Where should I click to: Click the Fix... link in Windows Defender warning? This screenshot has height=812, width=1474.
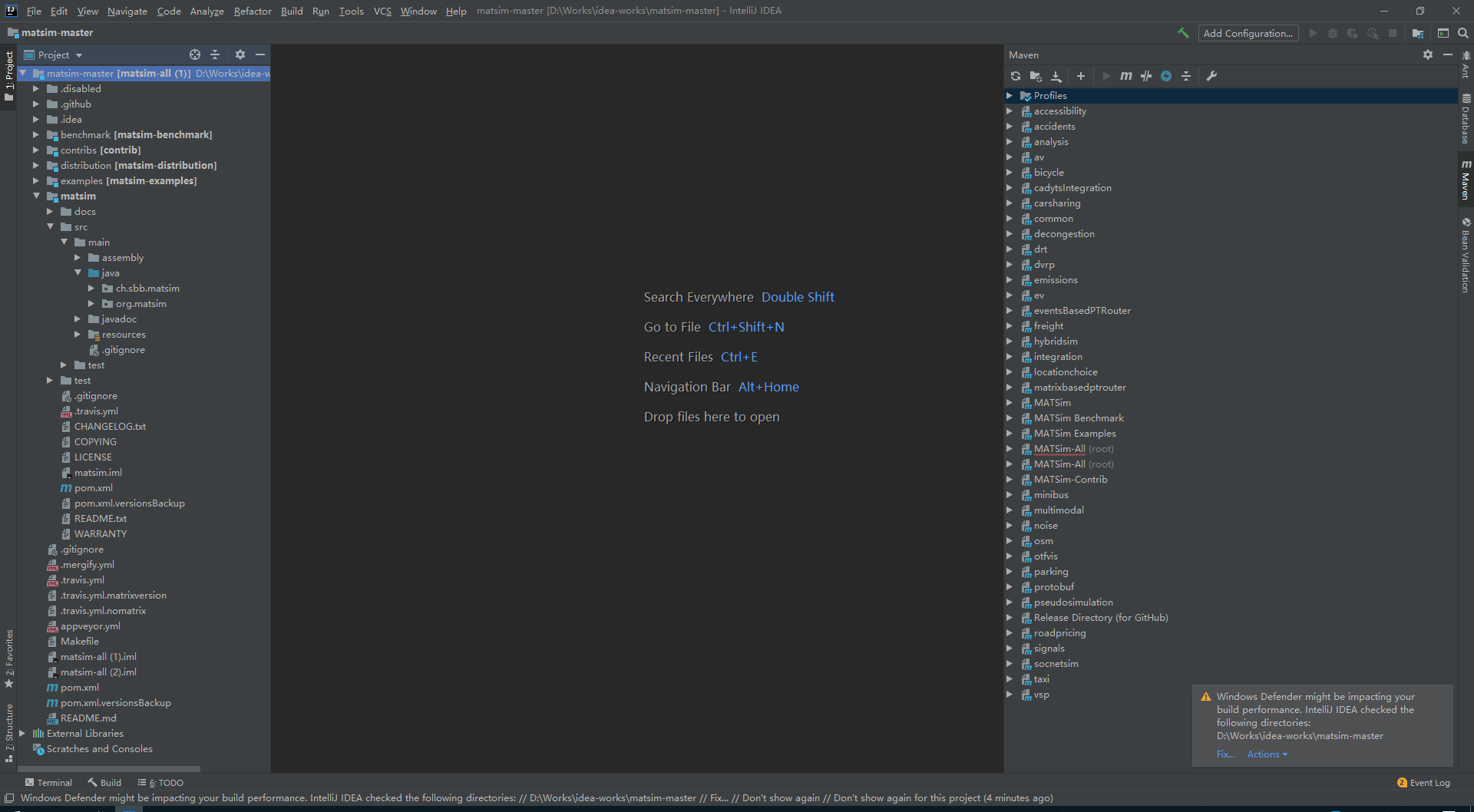tap(1224, 754)
